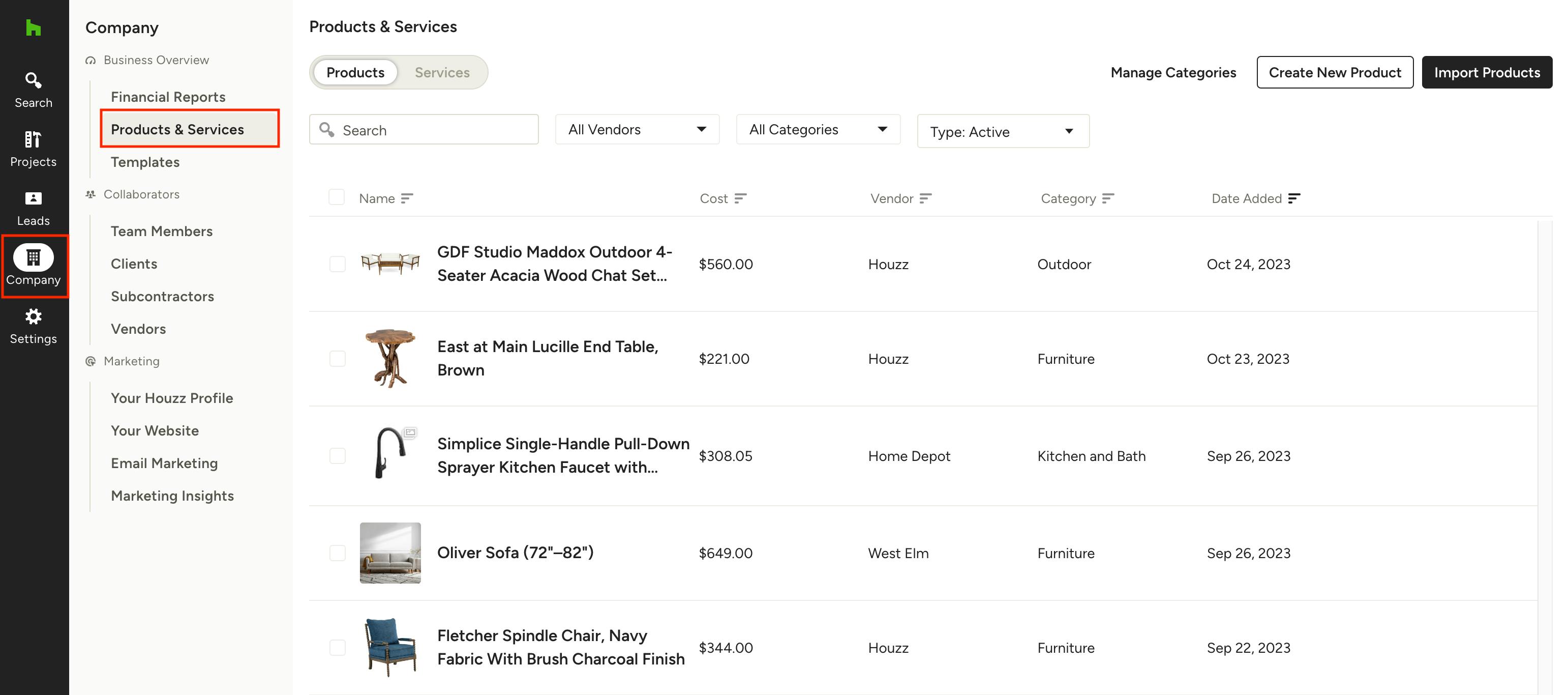
Task: Check the Oliver Sofa row checkbox
Action: click(337, 553)
